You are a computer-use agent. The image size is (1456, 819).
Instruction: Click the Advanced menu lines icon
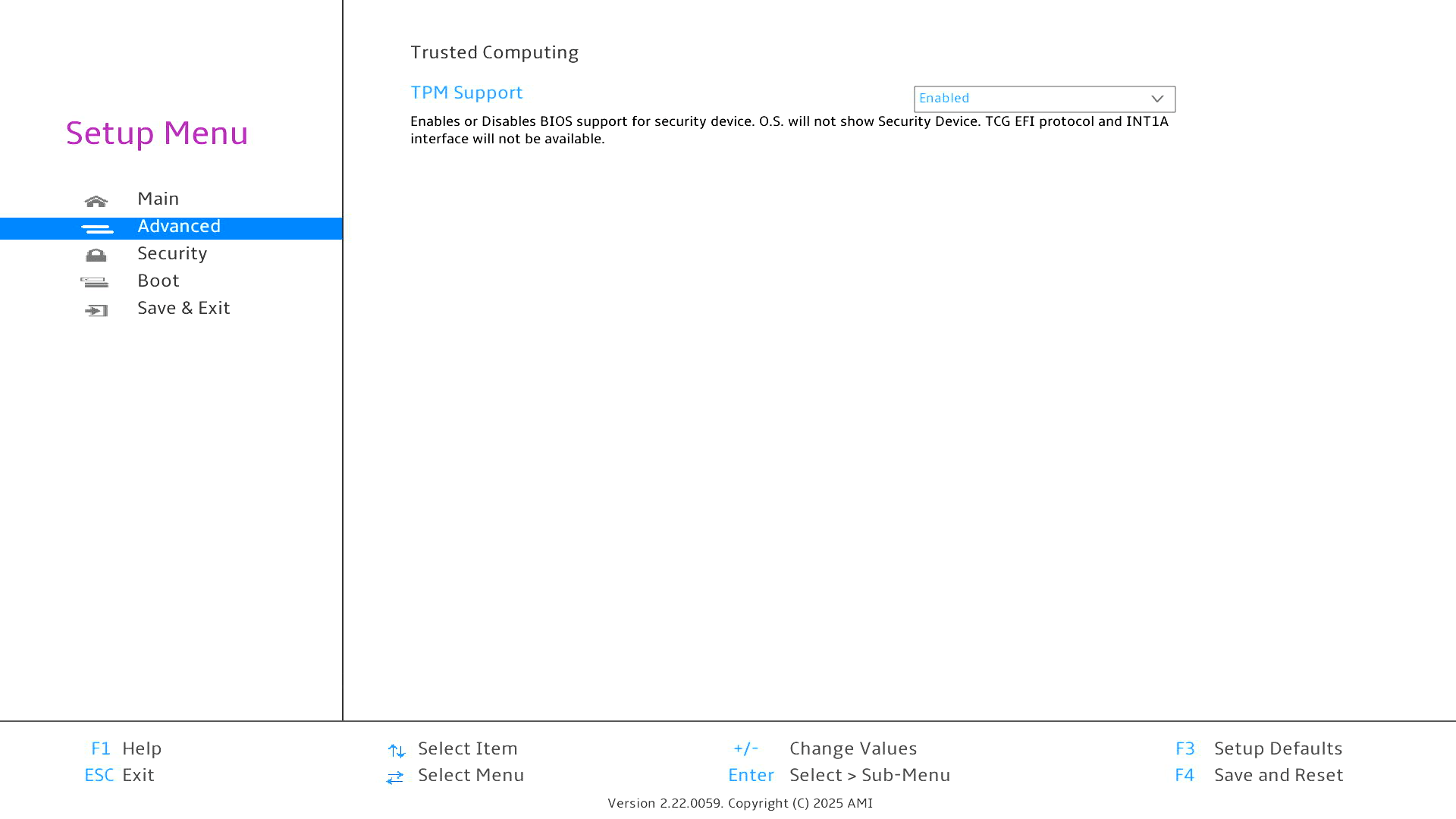point(97,228)
